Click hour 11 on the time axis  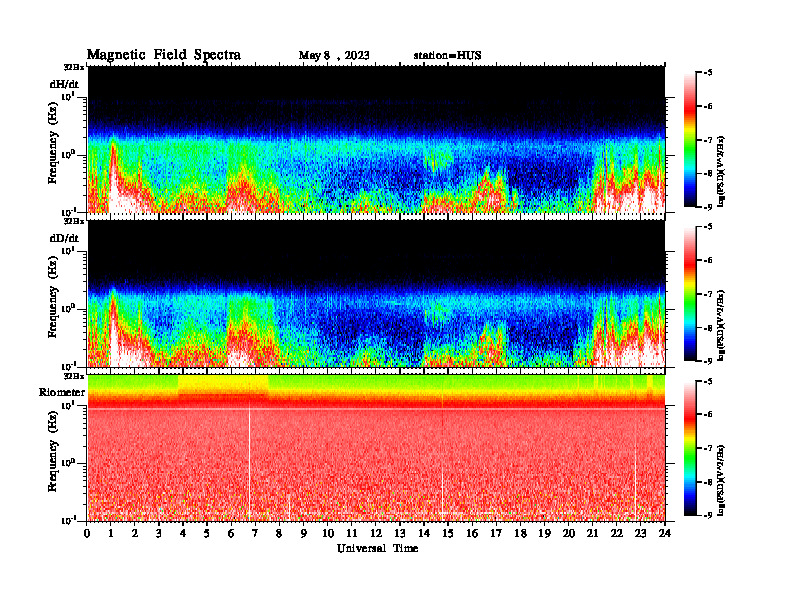tap(352, 533)
